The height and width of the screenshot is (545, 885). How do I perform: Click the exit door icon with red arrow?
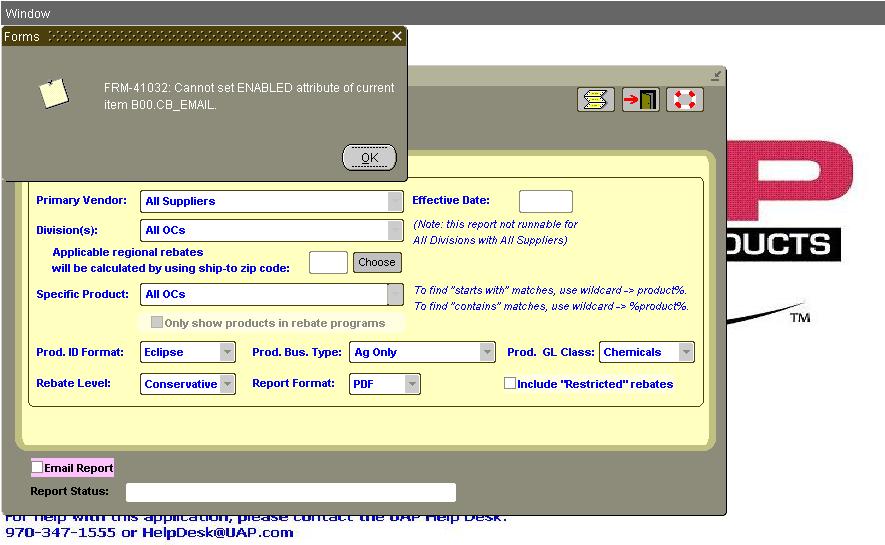point(641,100)
